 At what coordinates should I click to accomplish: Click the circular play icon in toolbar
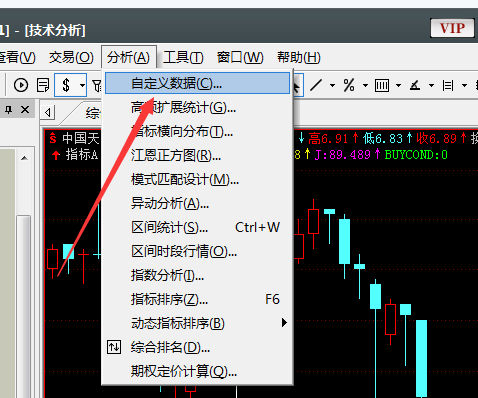click(21, 85)
